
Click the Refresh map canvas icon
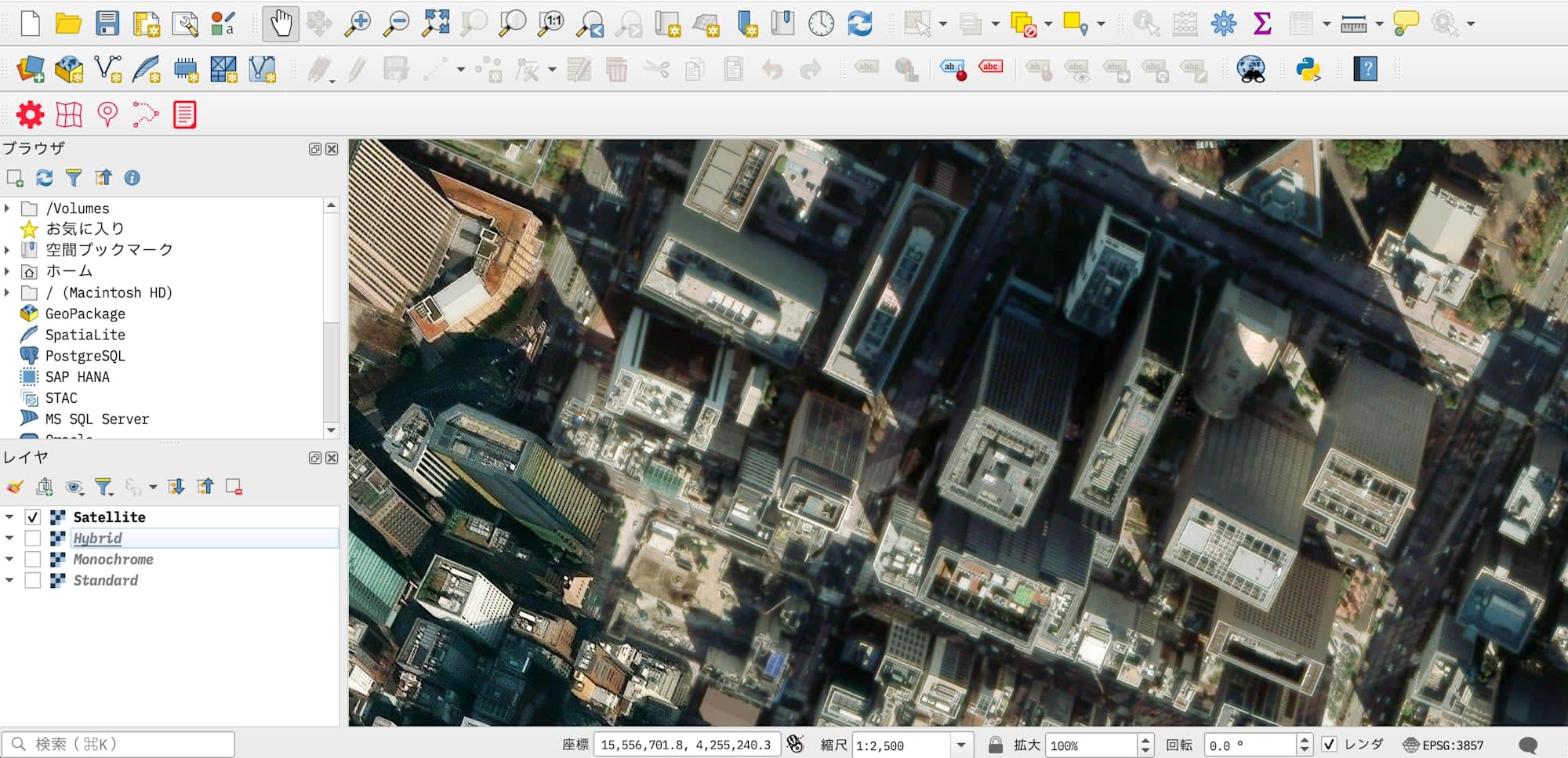point(860,24)
